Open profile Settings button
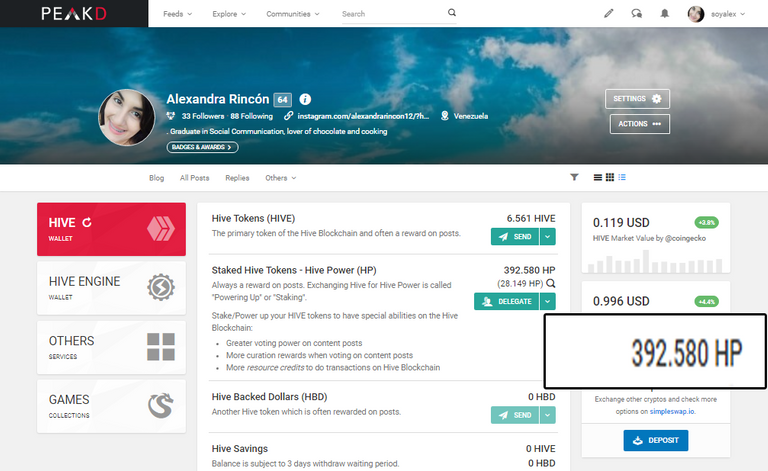768x471 pixels. click(637, 99)
